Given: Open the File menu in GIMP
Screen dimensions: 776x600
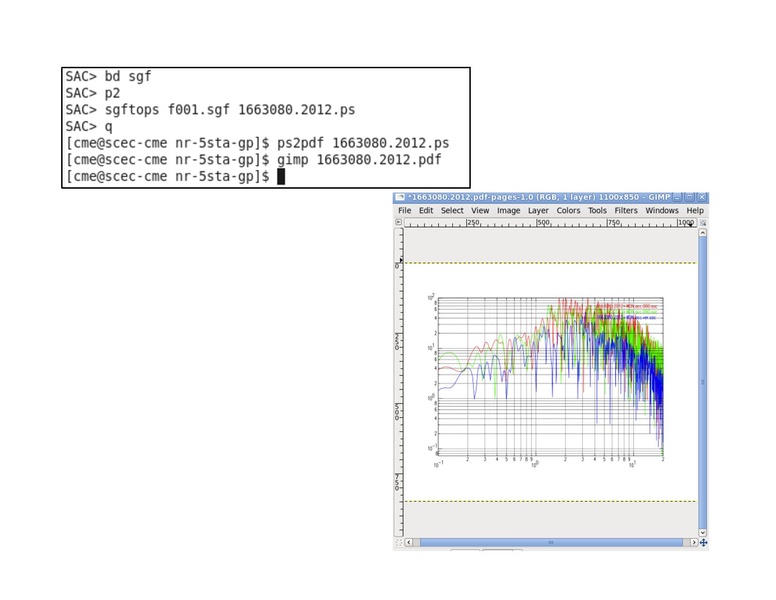Looking at the screenshot, I should click(405, 211).
